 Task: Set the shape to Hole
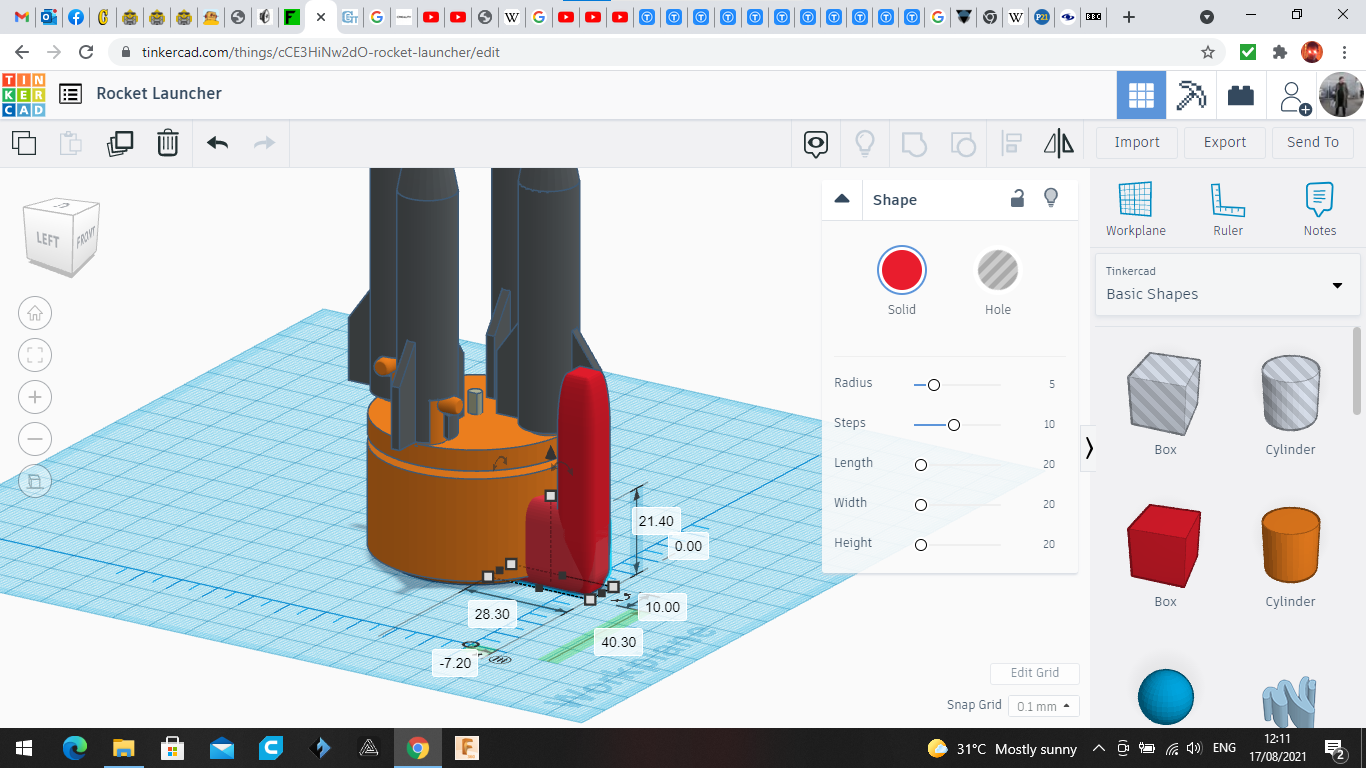[997, 271]
